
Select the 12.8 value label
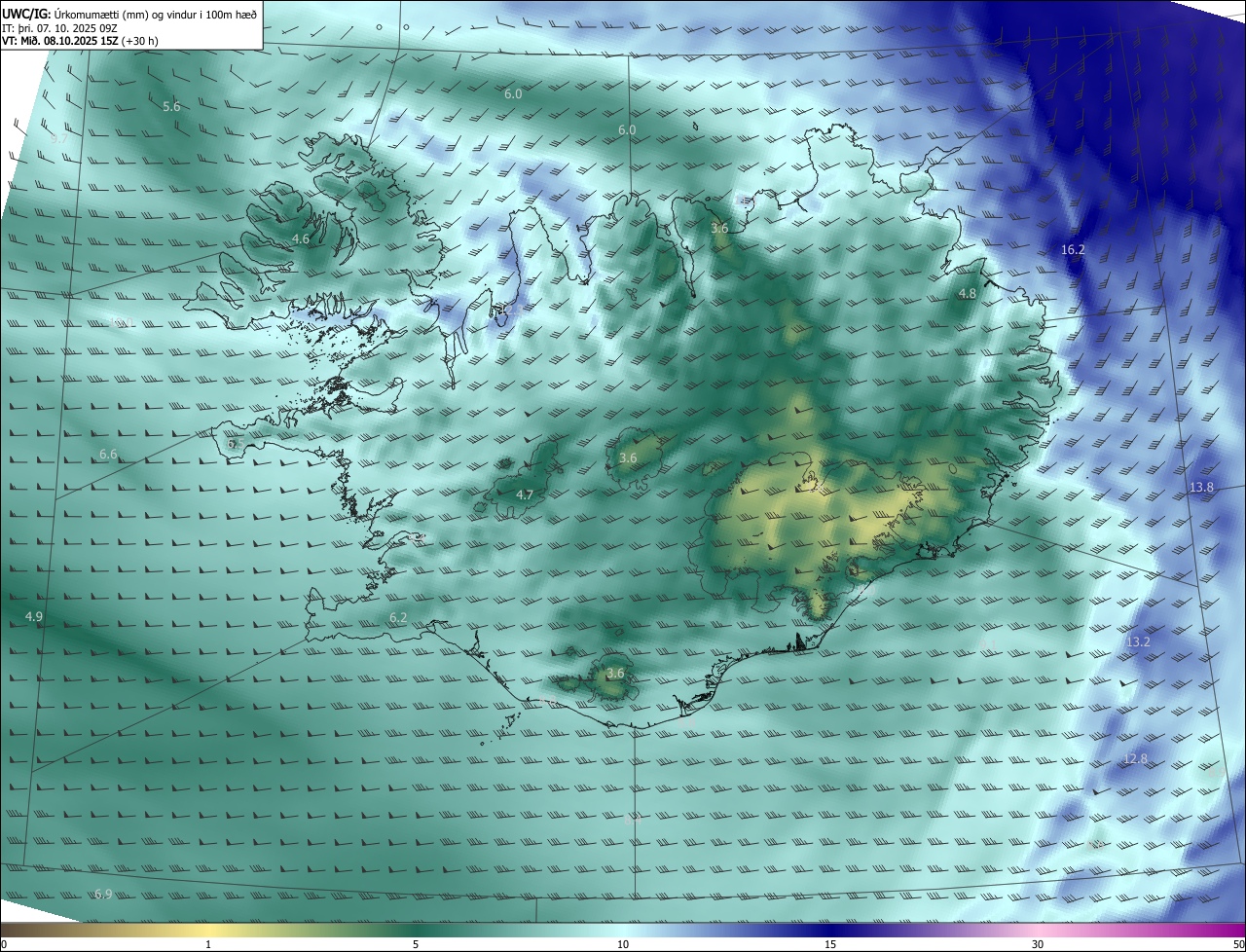(1135, 758)
